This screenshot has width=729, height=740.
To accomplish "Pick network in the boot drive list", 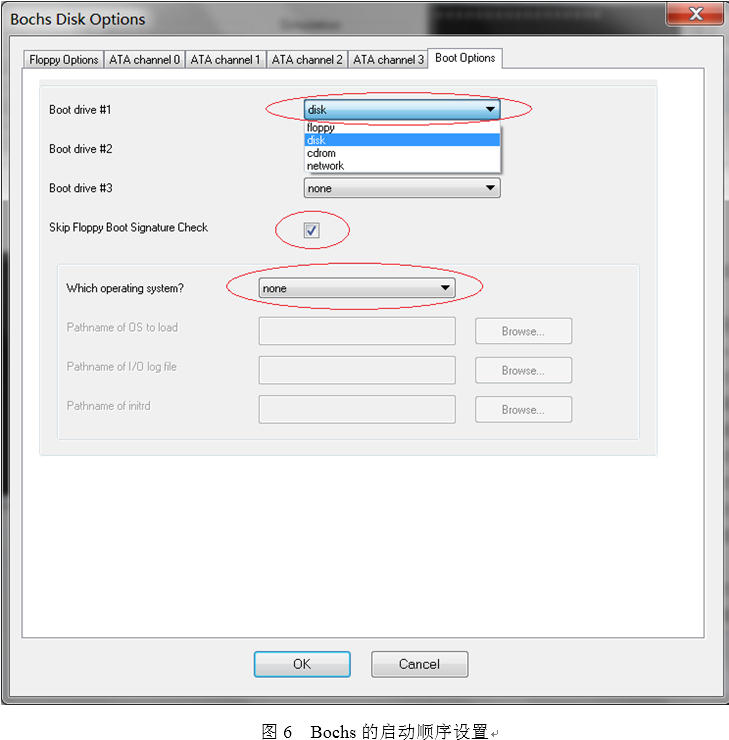I will click(402, 166).
